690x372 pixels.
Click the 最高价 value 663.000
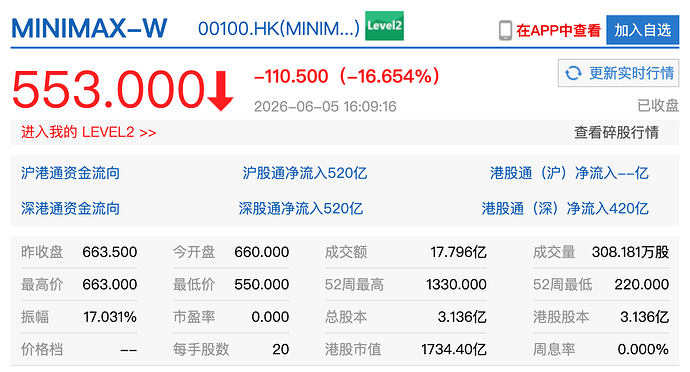110,284
